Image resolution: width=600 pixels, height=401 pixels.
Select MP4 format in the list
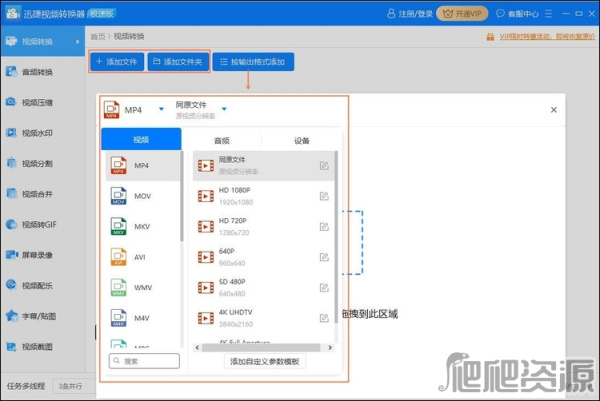click(x=142, y=165)
